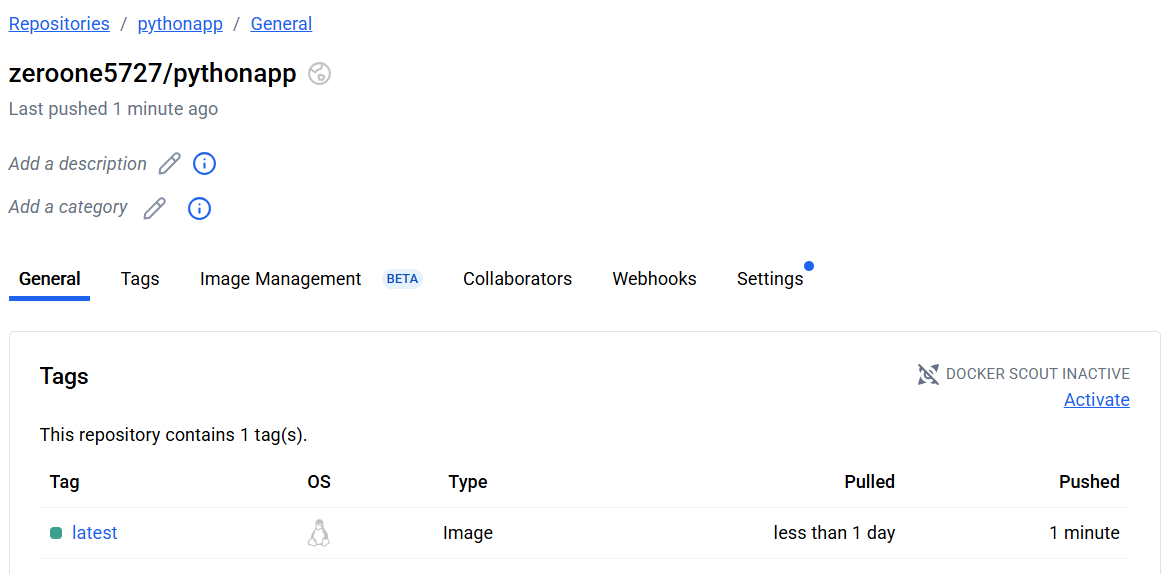Screen dimensions: 1168x574
Task: Click the pythonapp breadcrumb link
Action: pyautogui.click(x=180, y=24)
